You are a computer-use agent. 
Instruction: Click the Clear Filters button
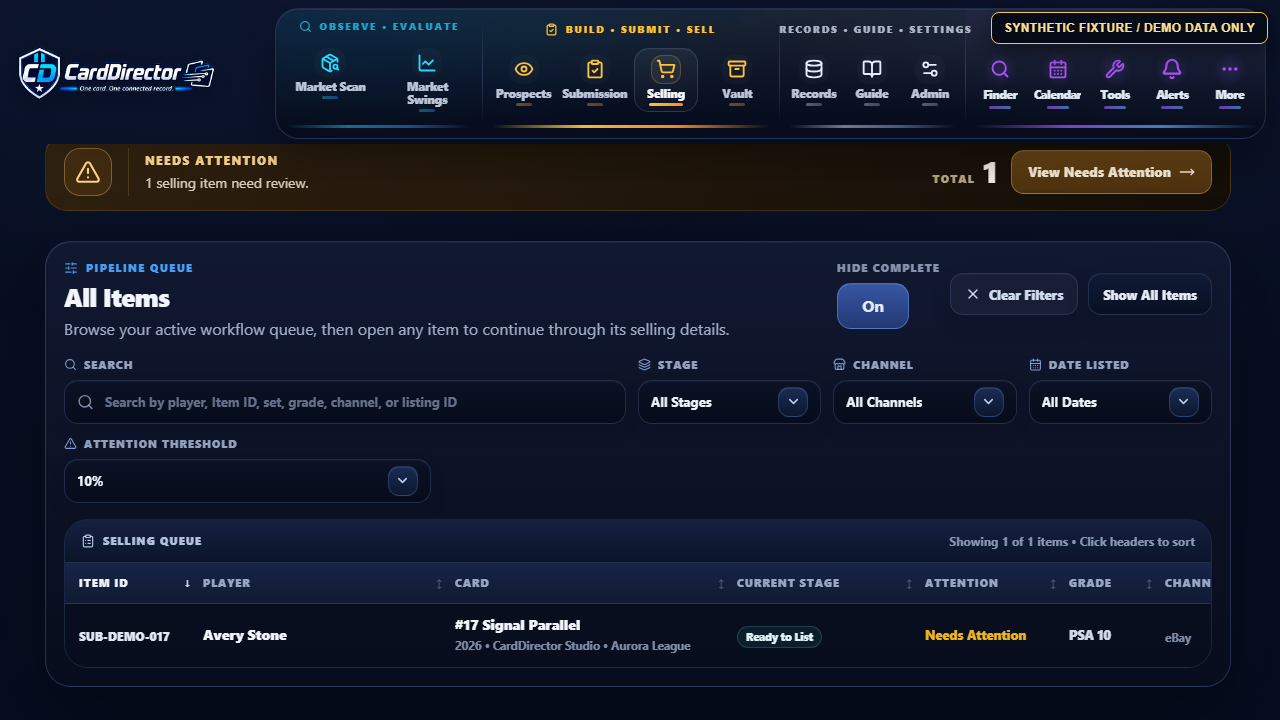(1014, 295)
